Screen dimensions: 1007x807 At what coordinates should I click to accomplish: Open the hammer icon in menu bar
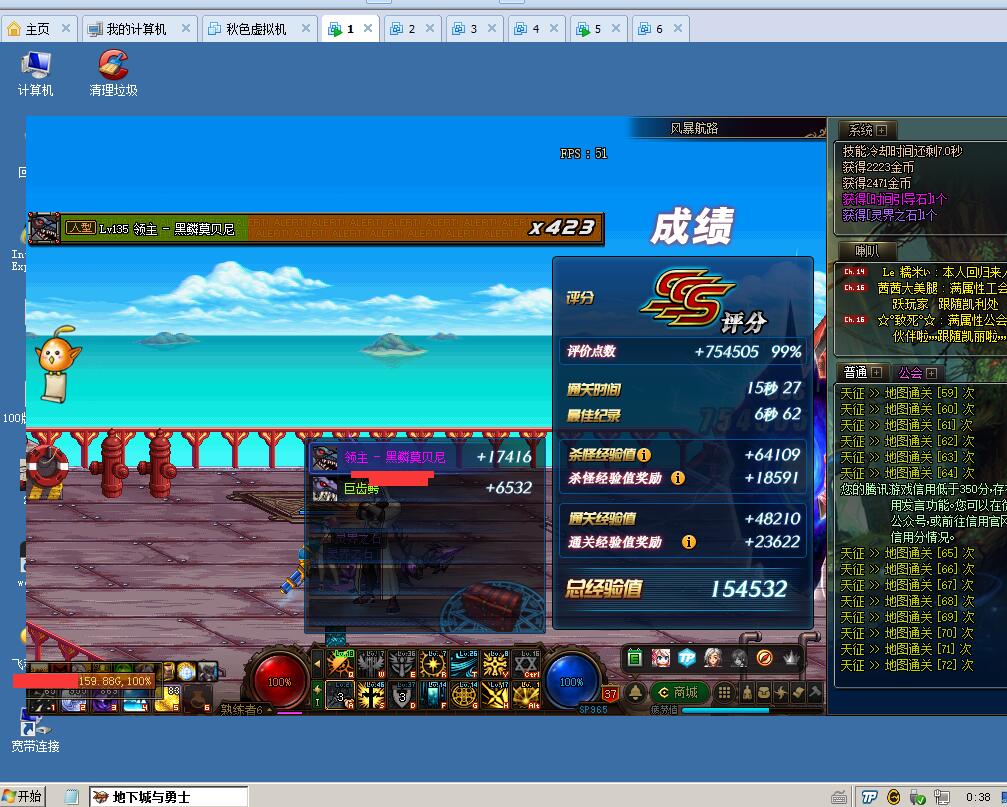coord(814,692)
